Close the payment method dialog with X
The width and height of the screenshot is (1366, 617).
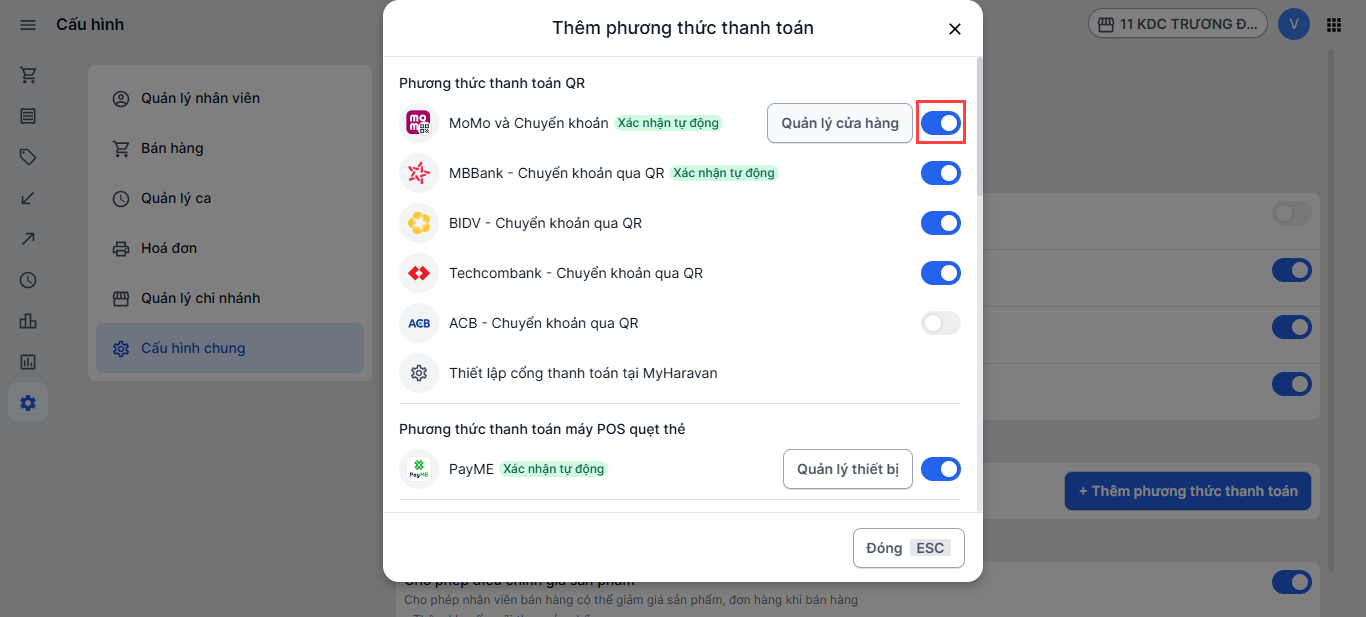[x=954, y=29]
